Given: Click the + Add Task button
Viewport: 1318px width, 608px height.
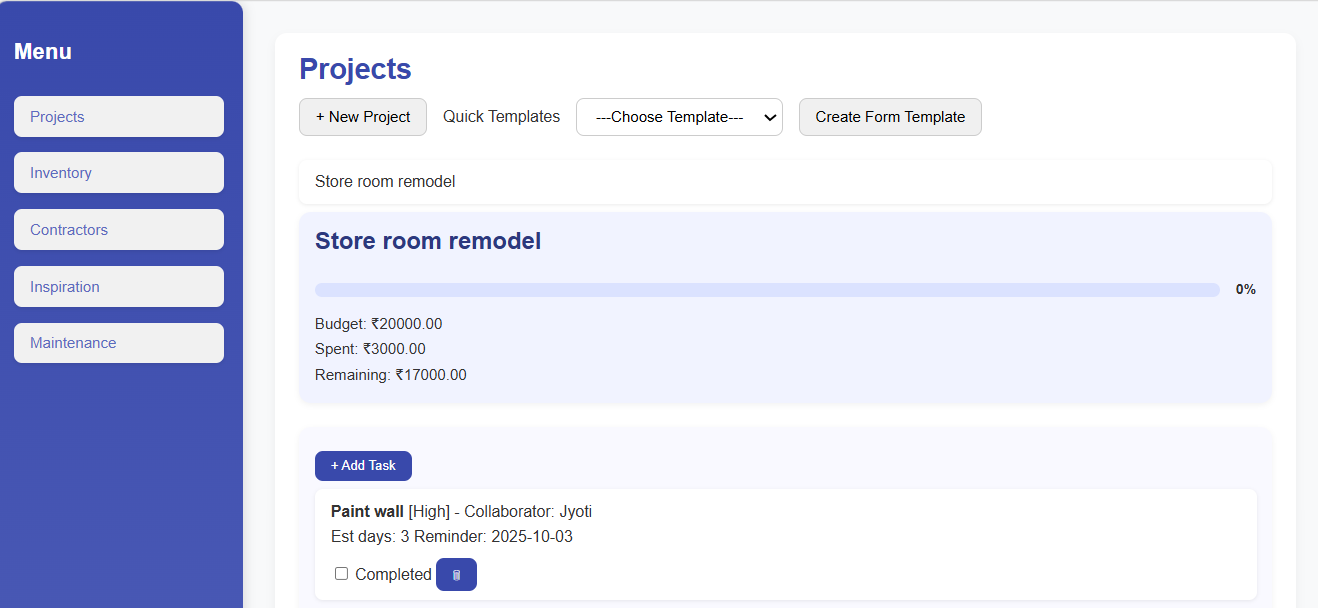Looking at the screenshot, I should click(x=363, y=466).
